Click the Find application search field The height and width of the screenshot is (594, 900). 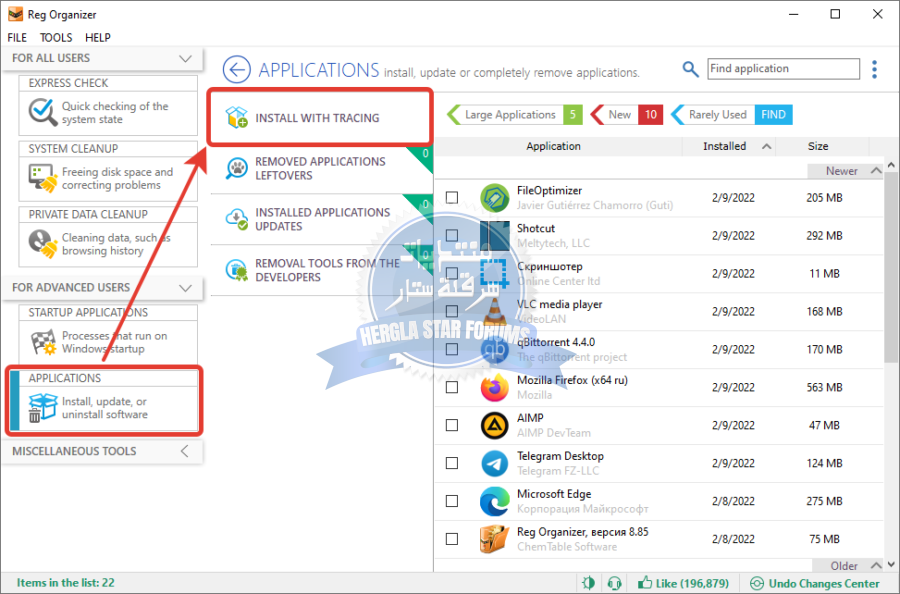(782, 69)
